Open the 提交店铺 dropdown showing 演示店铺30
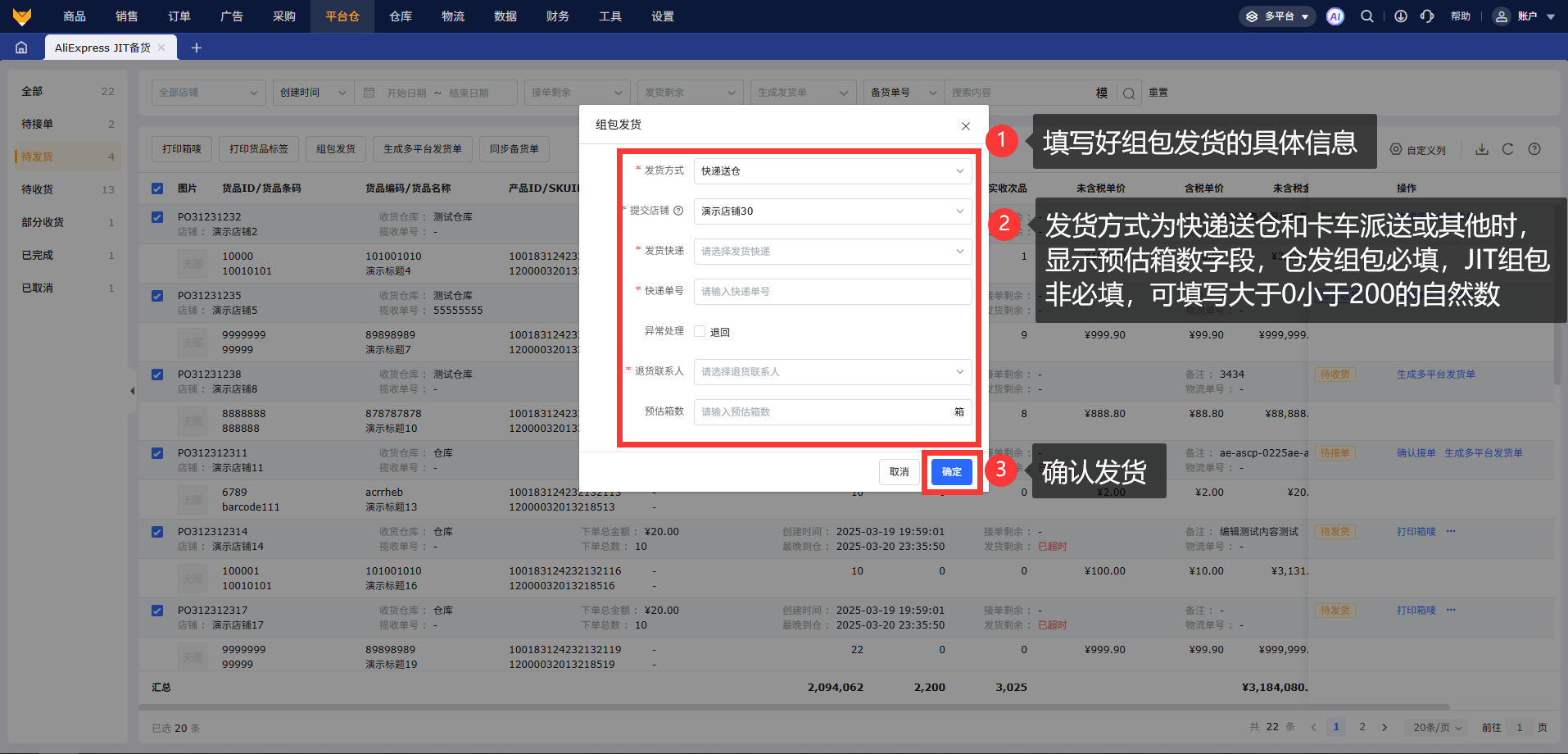Viewport: 1568px width, 754px height. [x=832, y=211]
